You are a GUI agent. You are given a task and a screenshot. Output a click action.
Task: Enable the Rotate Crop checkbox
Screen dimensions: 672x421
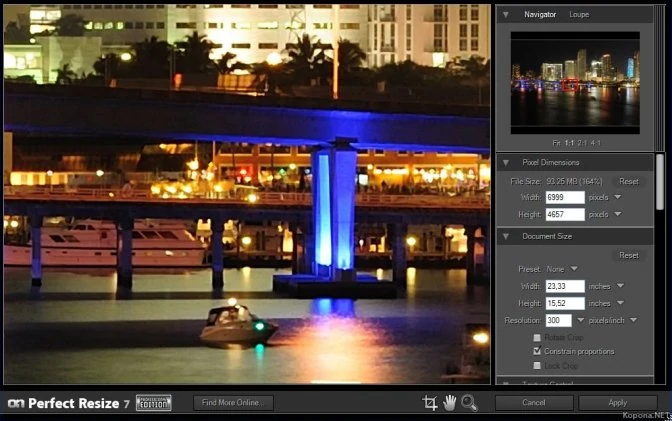click(537, 338)
